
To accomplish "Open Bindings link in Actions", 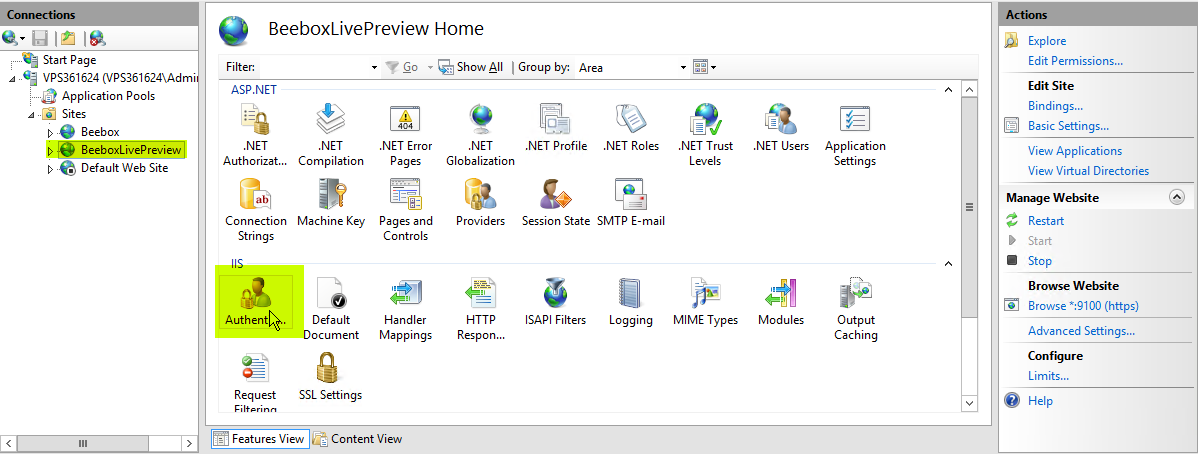I will tap(1055, 106).
